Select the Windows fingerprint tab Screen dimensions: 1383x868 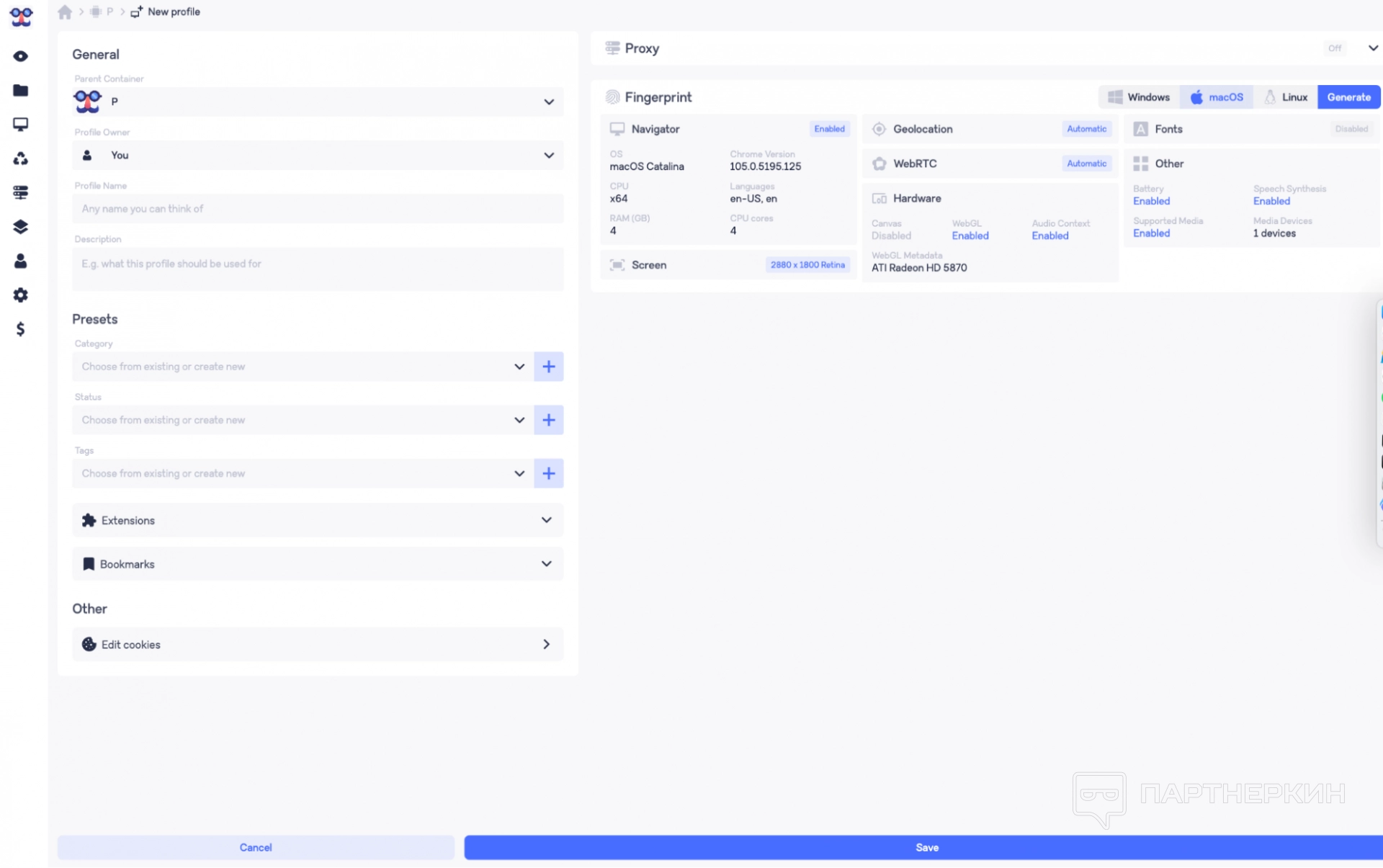coord(1139,97)
